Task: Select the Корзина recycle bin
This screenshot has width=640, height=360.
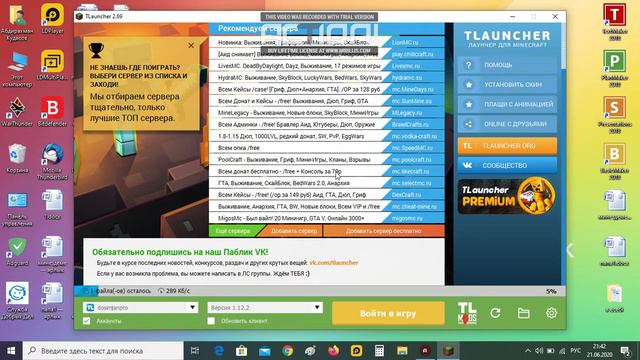Action: pos(17,158)
